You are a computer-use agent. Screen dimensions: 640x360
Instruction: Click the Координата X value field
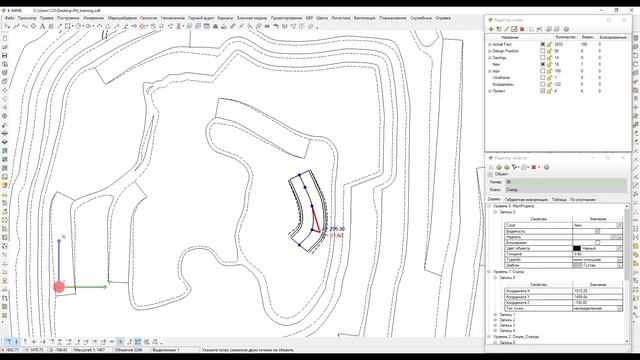coord(598,291)
